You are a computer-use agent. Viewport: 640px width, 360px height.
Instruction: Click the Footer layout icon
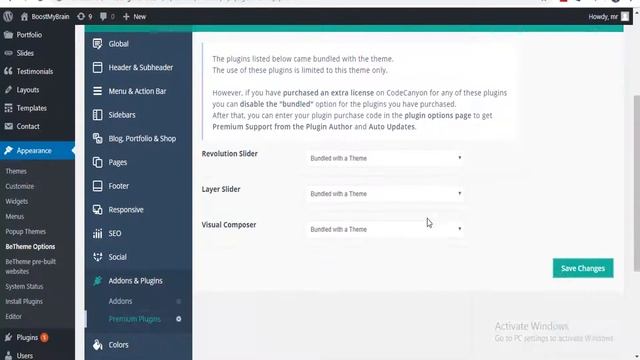tap(97, 186)
